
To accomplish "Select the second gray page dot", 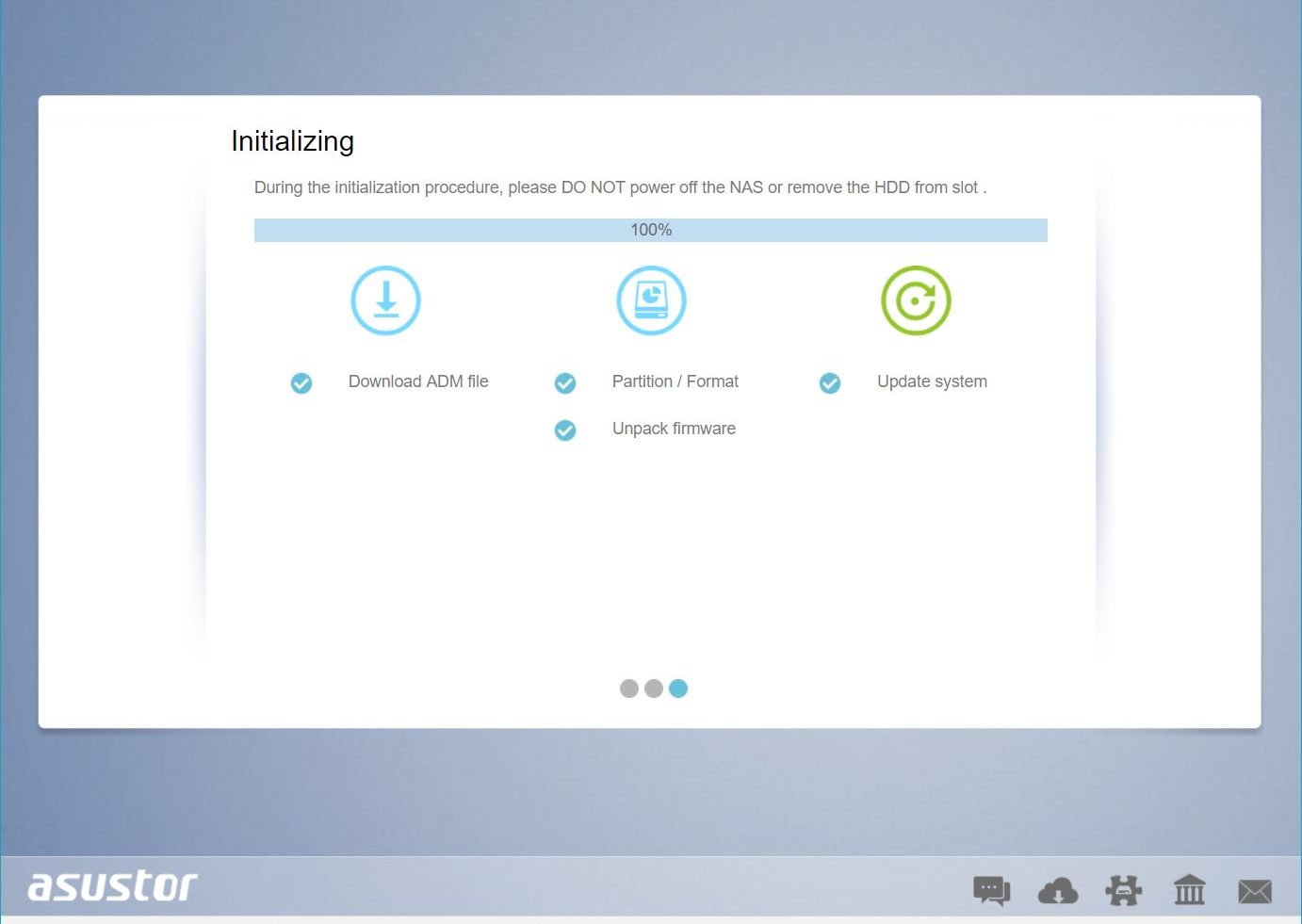I will pyautogui.click(x=654, y=689).
